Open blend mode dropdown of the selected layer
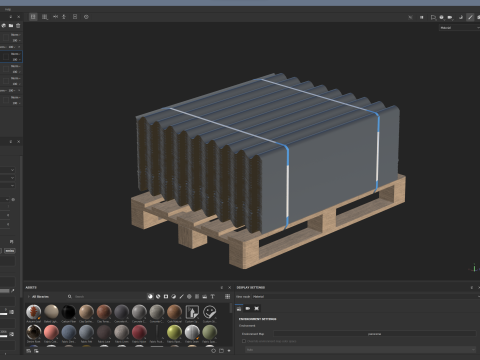Viewport: 480px width, 360px height. [x=15, y=54]
